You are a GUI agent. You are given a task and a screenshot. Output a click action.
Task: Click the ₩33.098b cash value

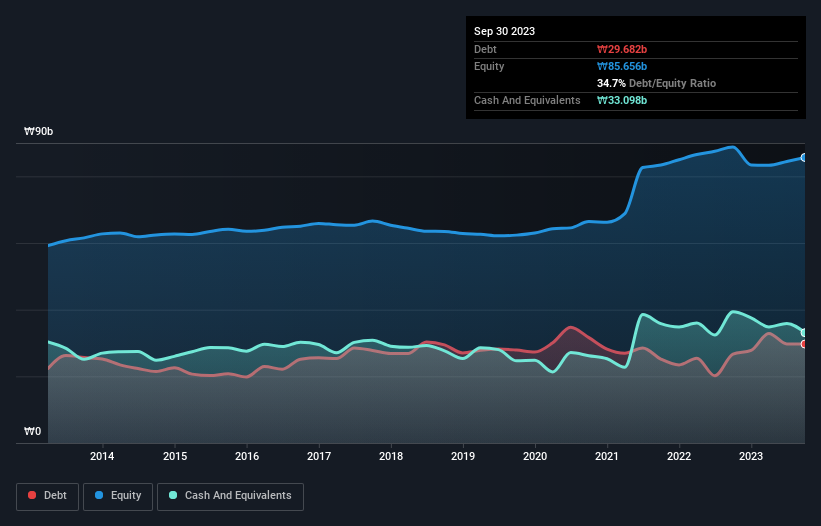pyautogui.click(x=622, y=100)
